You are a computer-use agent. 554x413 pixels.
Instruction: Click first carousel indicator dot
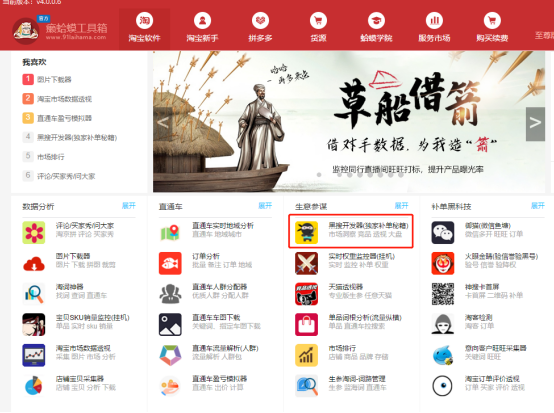pyautogui.click(x=319, y=175)
